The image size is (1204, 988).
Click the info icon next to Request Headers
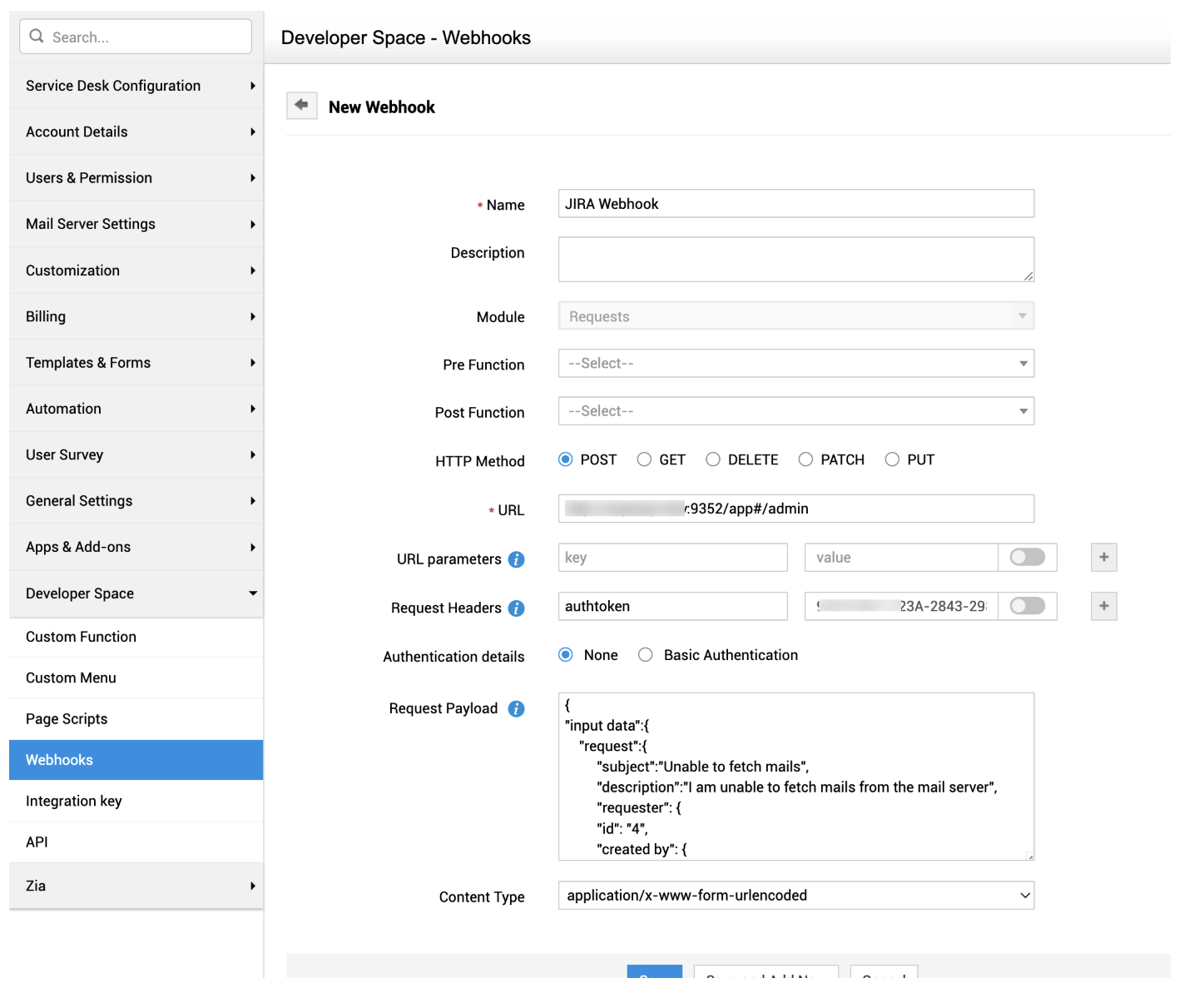[x=516, y=608]
